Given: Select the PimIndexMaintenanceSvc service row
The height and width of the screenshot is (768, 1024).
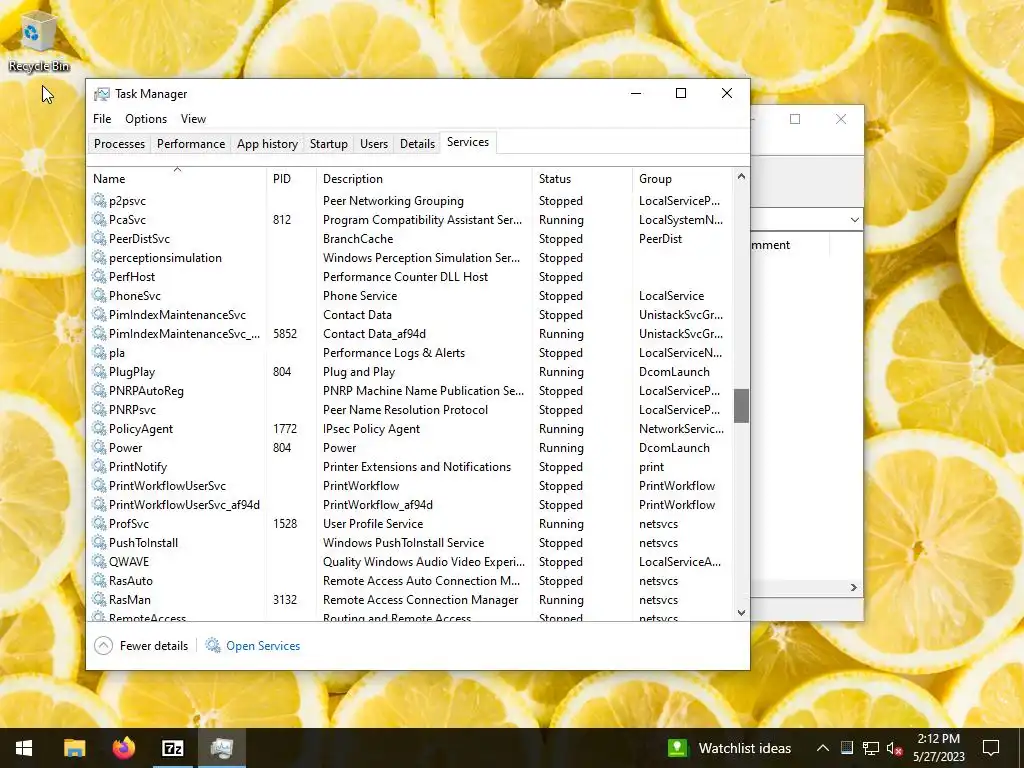Looking at the screenshot, I should coord(410,315).
